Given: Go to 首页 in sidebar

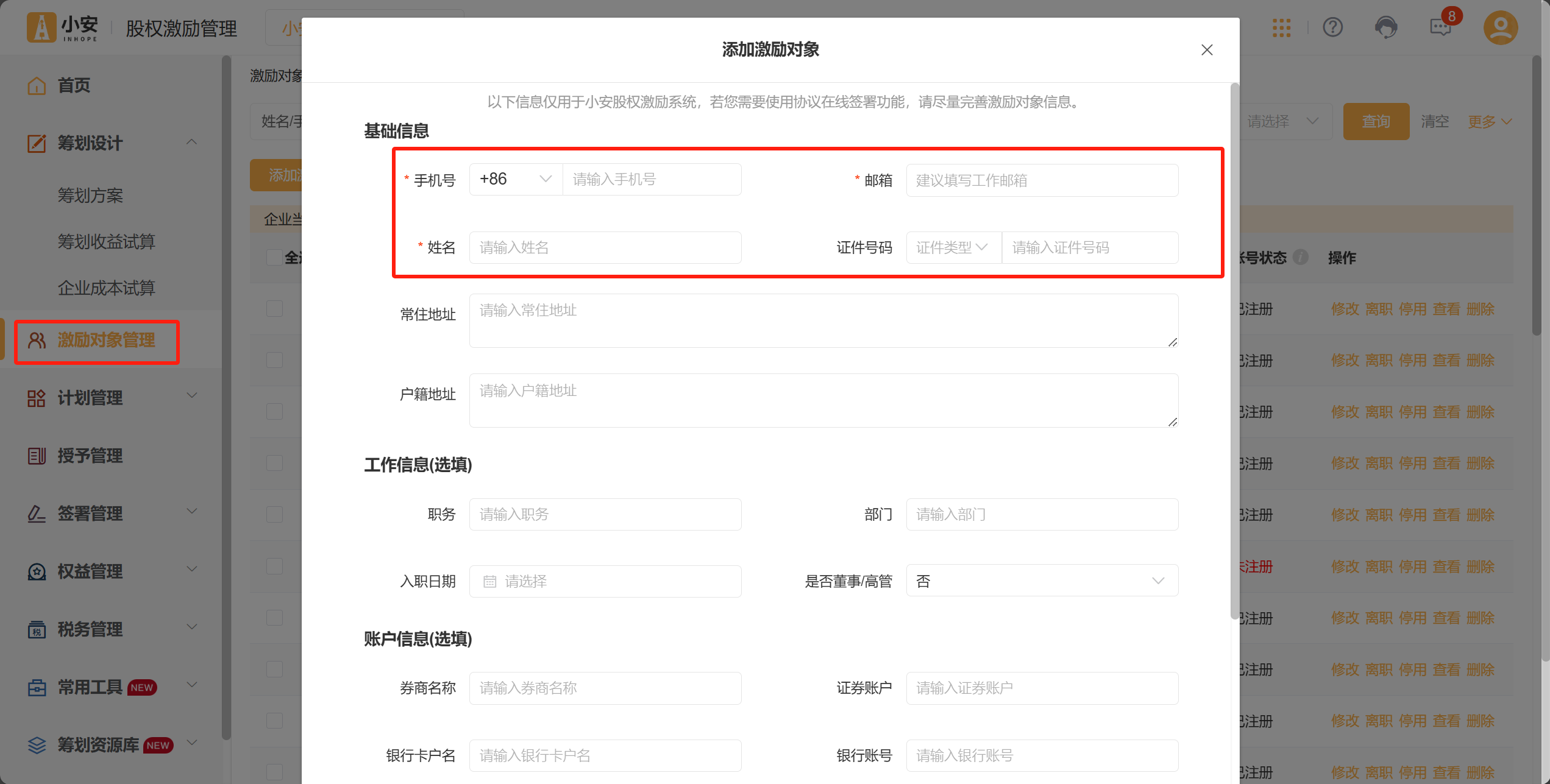Looking at the screenshot, I should click(x=74, y=85).
